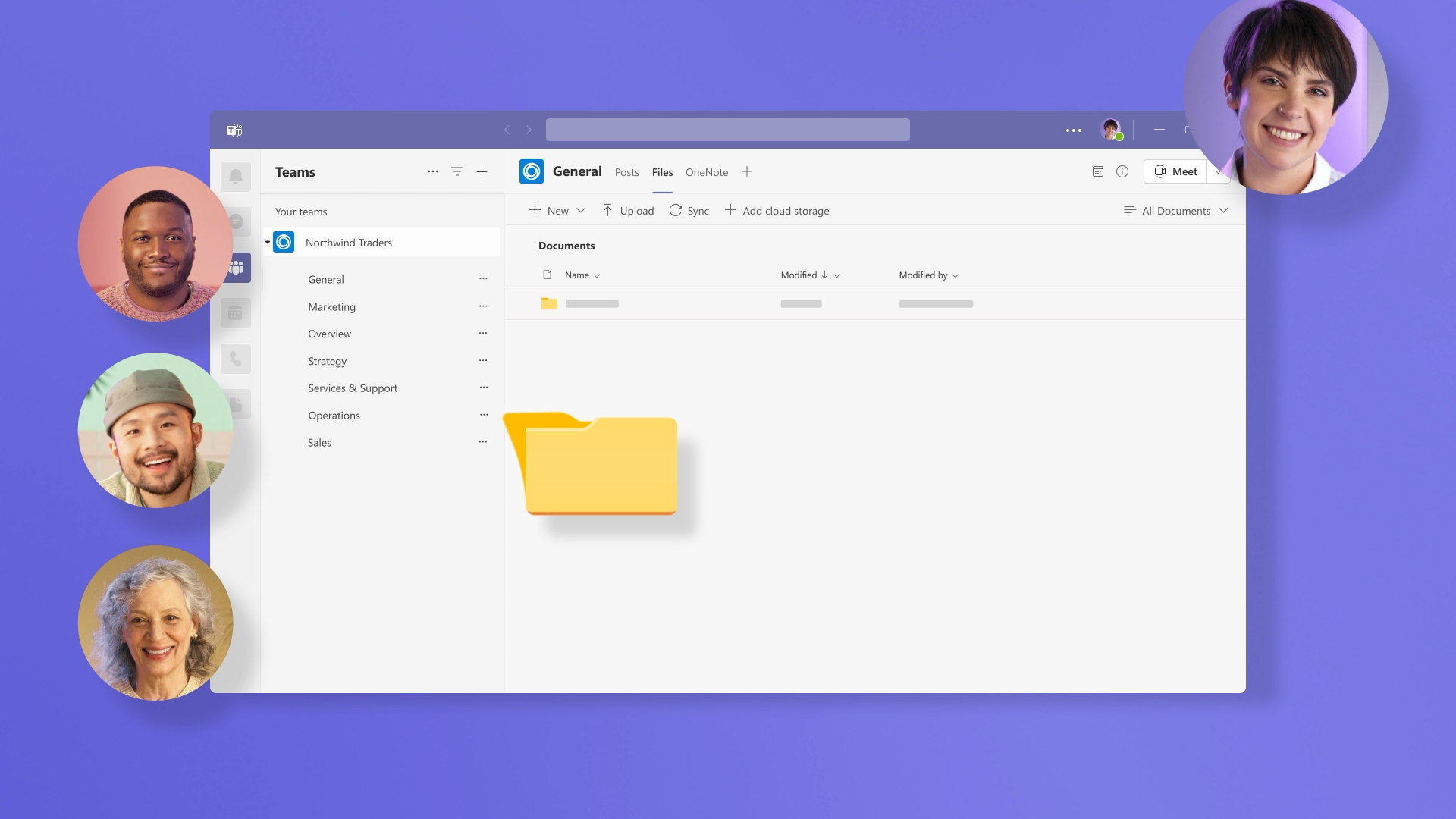
Task: Select the Marketing channel
Action: click(x=331, y=307)
